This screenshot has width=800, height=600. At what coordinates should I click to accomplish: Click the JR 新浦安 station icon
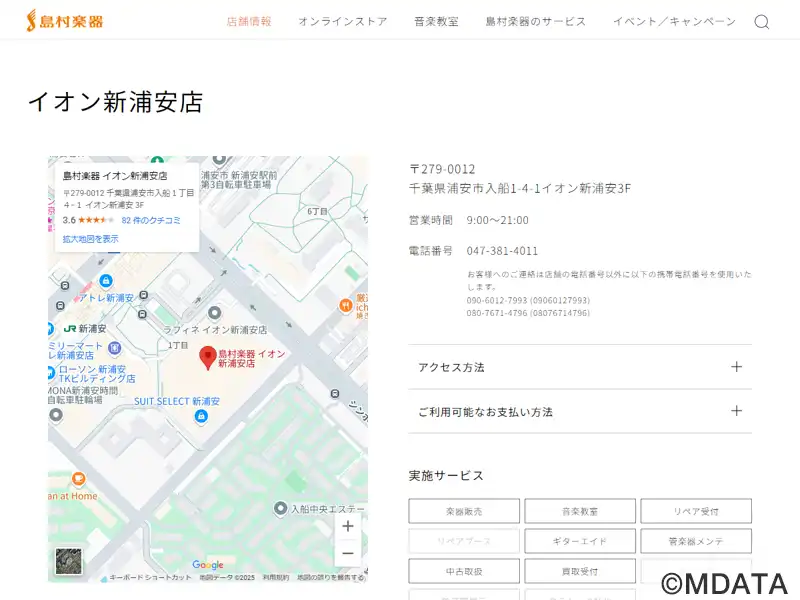pos(70,329)
